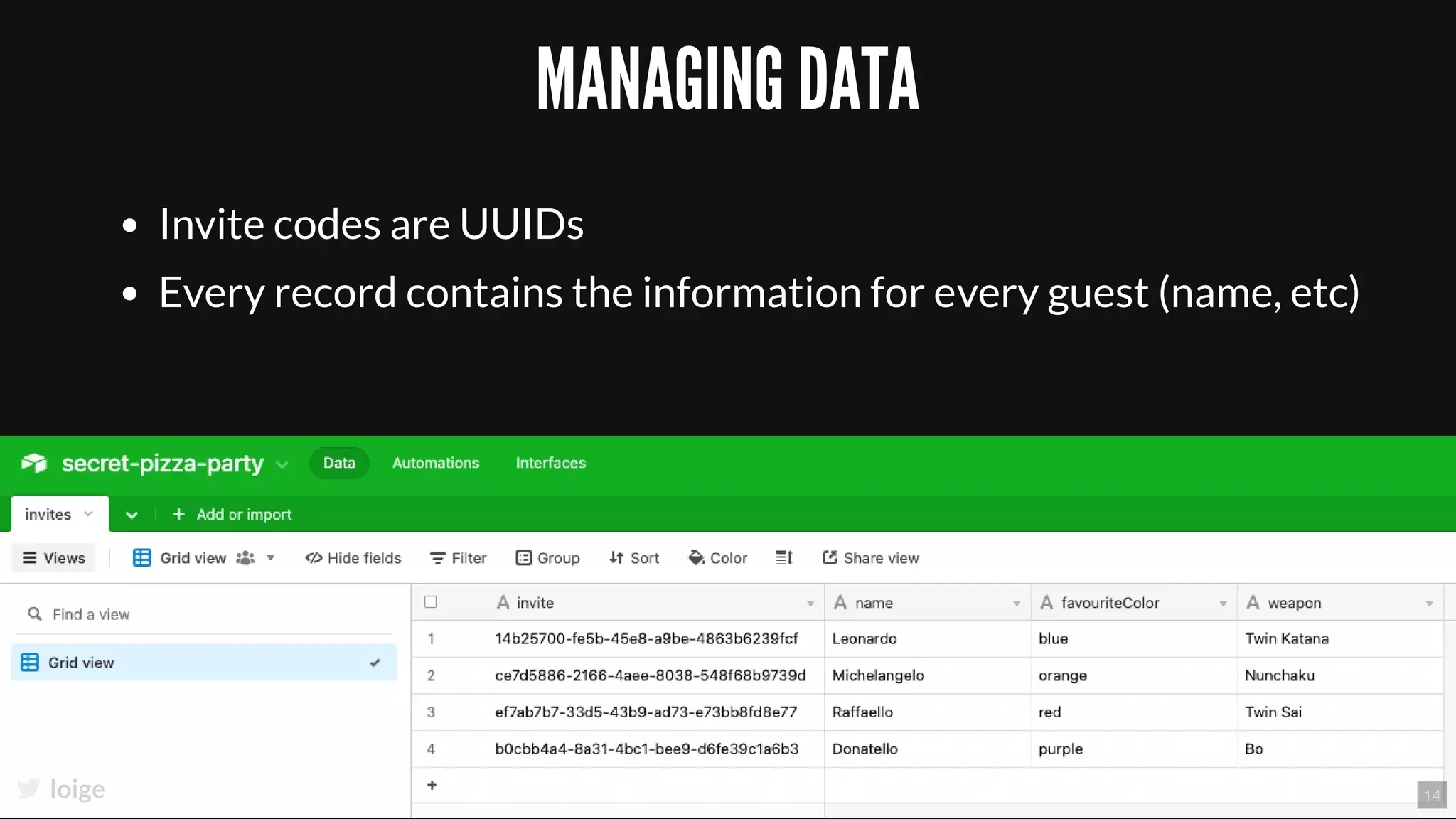Viewport: 1456px width, 819px height.
Task: Open the name column dropdown arrow
Action: click(1017, 604)
